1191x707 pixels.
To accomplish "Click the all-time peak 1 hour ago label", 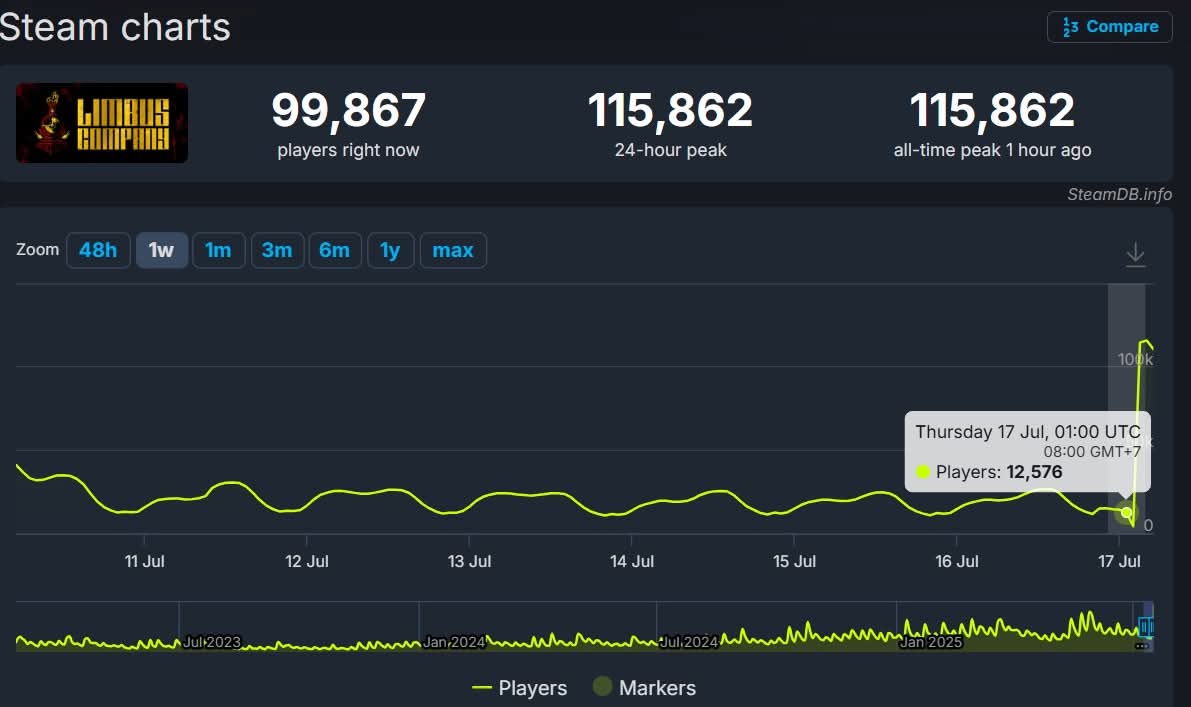I will 993,150.
